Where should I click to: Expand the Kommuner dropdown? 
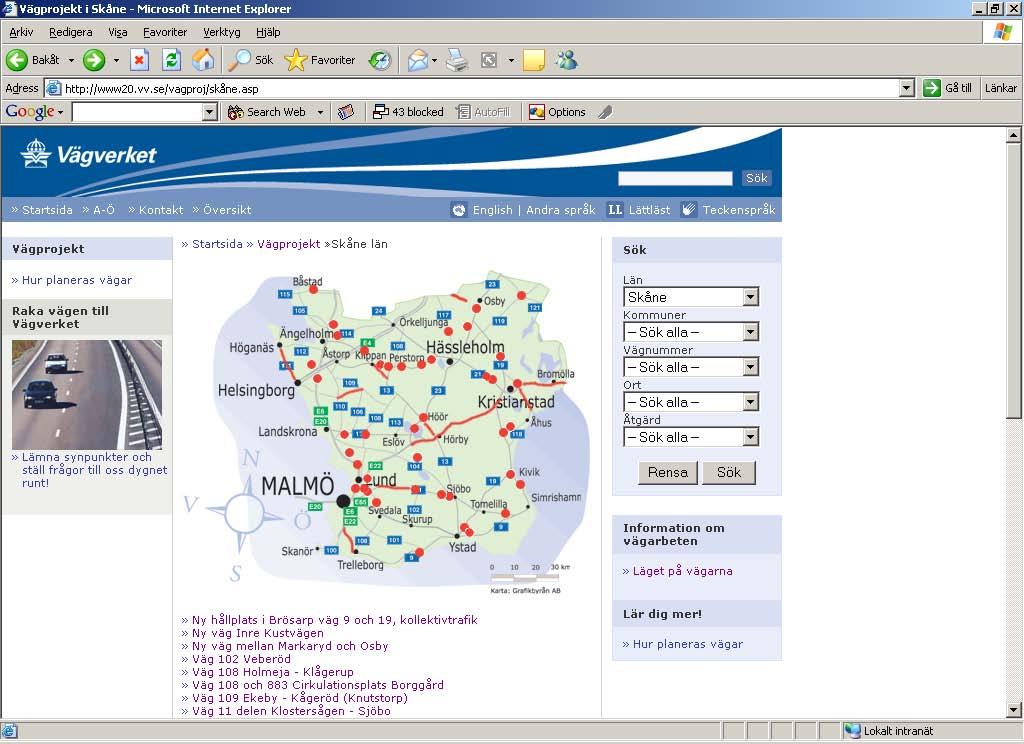751,332
